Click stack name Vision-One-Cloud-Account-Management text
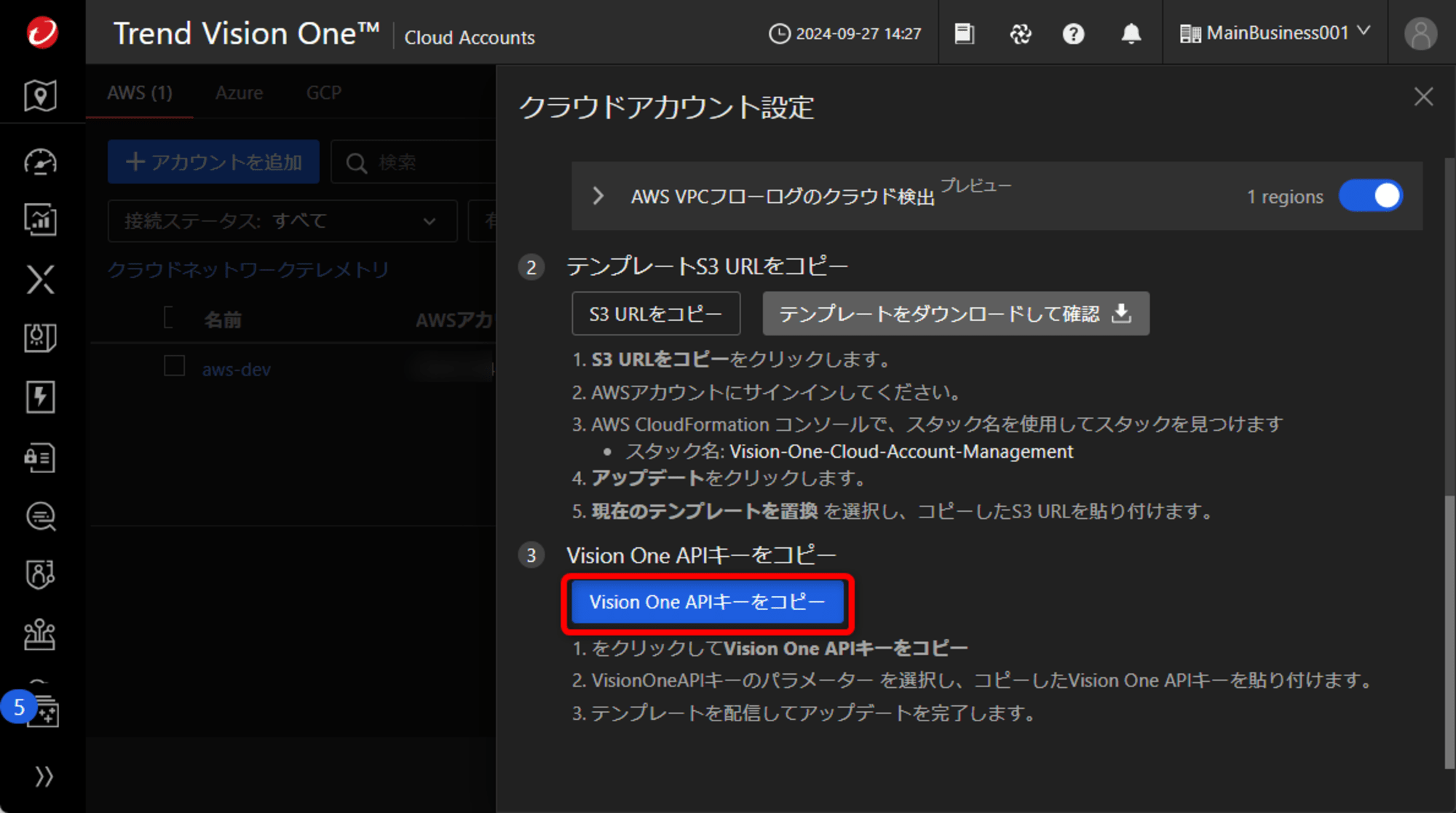Viewport: 1456px width, 813px height. [x=901, y=451]
